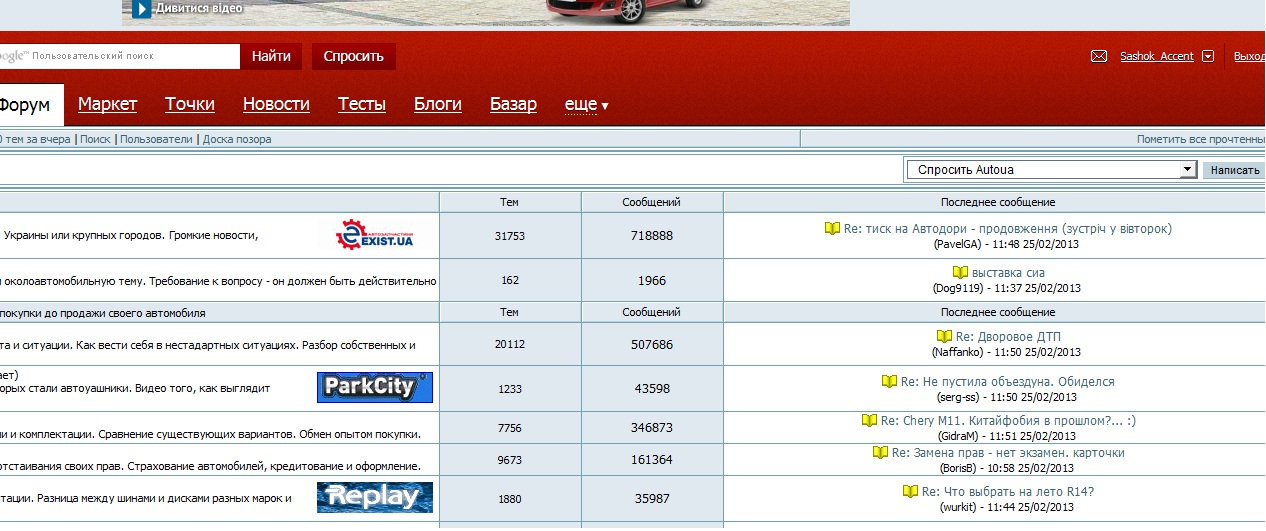Click the book icon beside 'Re: Дворовое ДТП'
The width and height of the screenshot is (1266, 531).
click(944, 337)
